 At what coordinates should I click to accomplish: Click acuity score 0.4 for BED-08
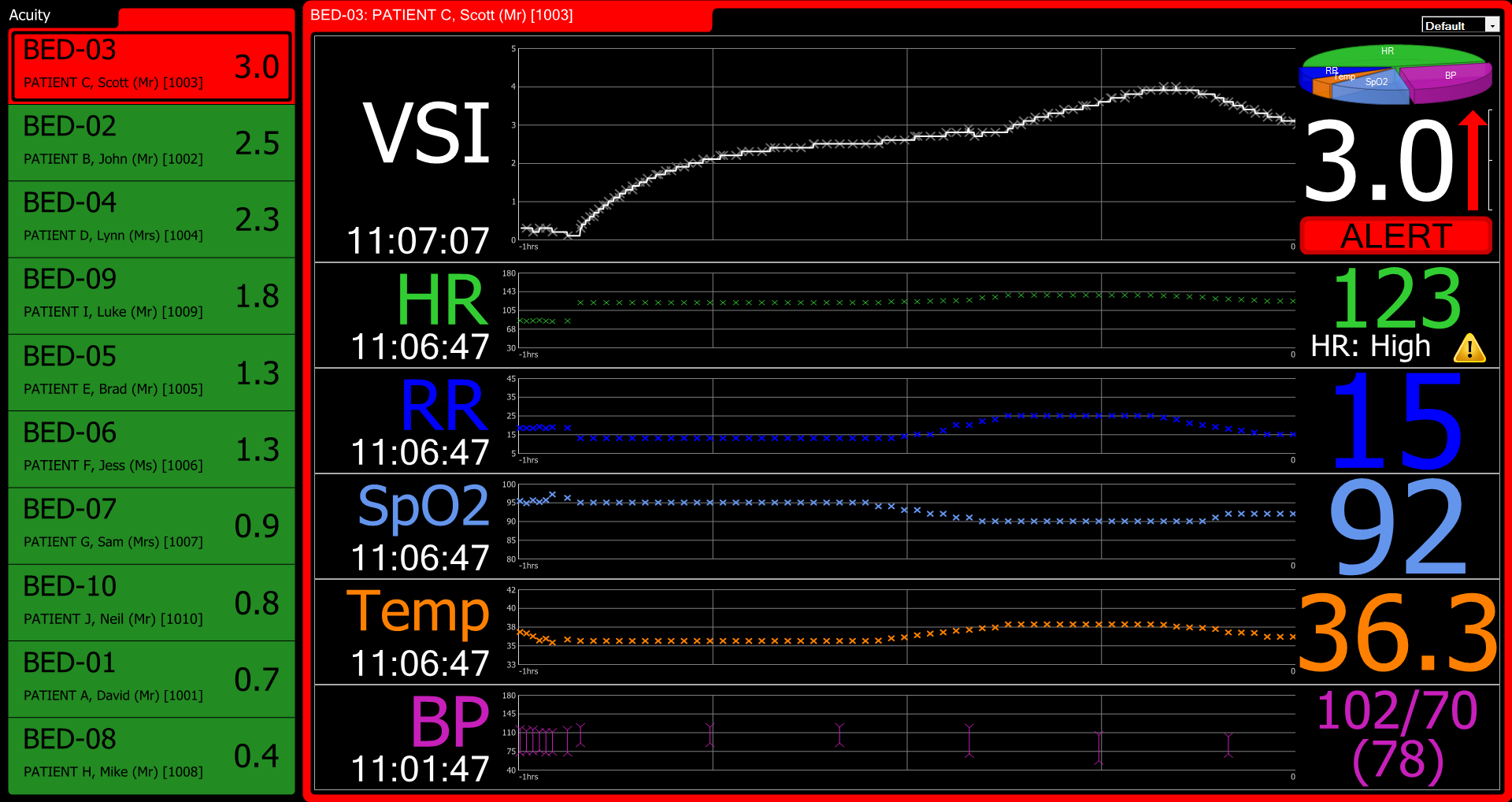coord(257,756)
